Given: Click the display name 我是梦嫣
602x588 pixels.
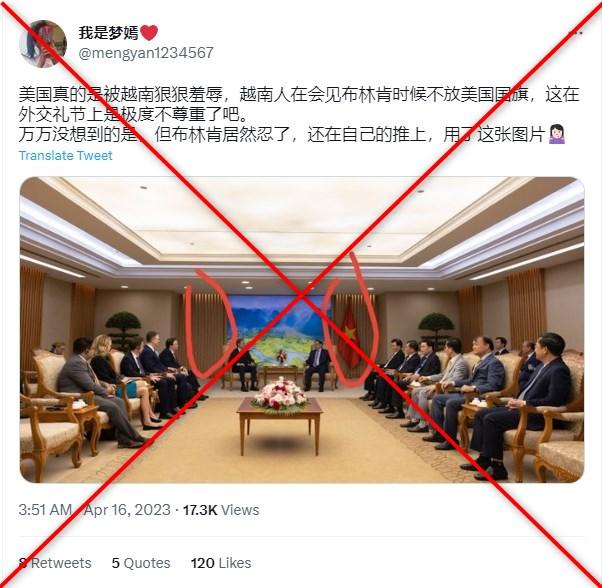Looking at the screenshot, I should click(108, 33).
